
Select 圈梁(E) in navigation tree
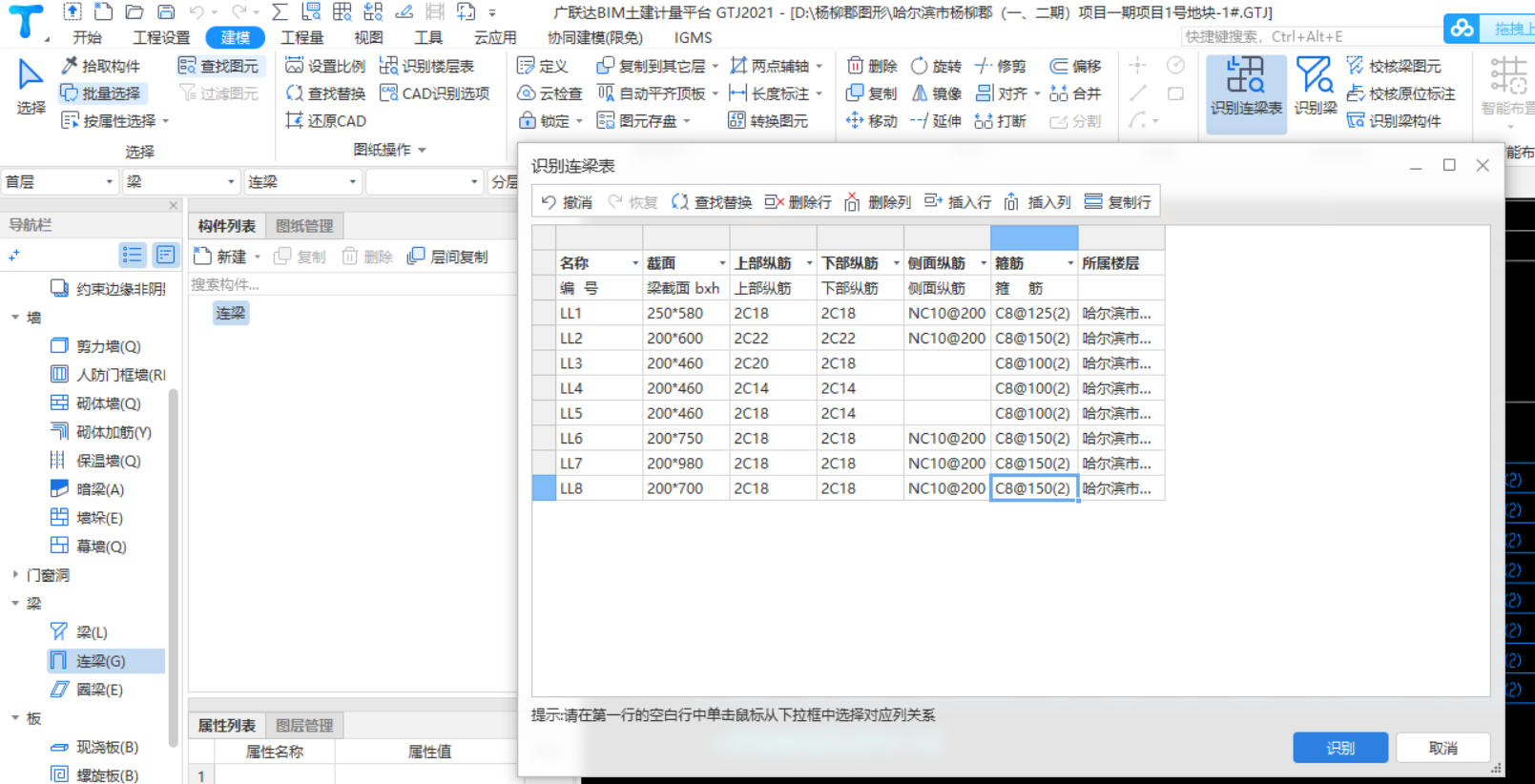tap(88, 690)
